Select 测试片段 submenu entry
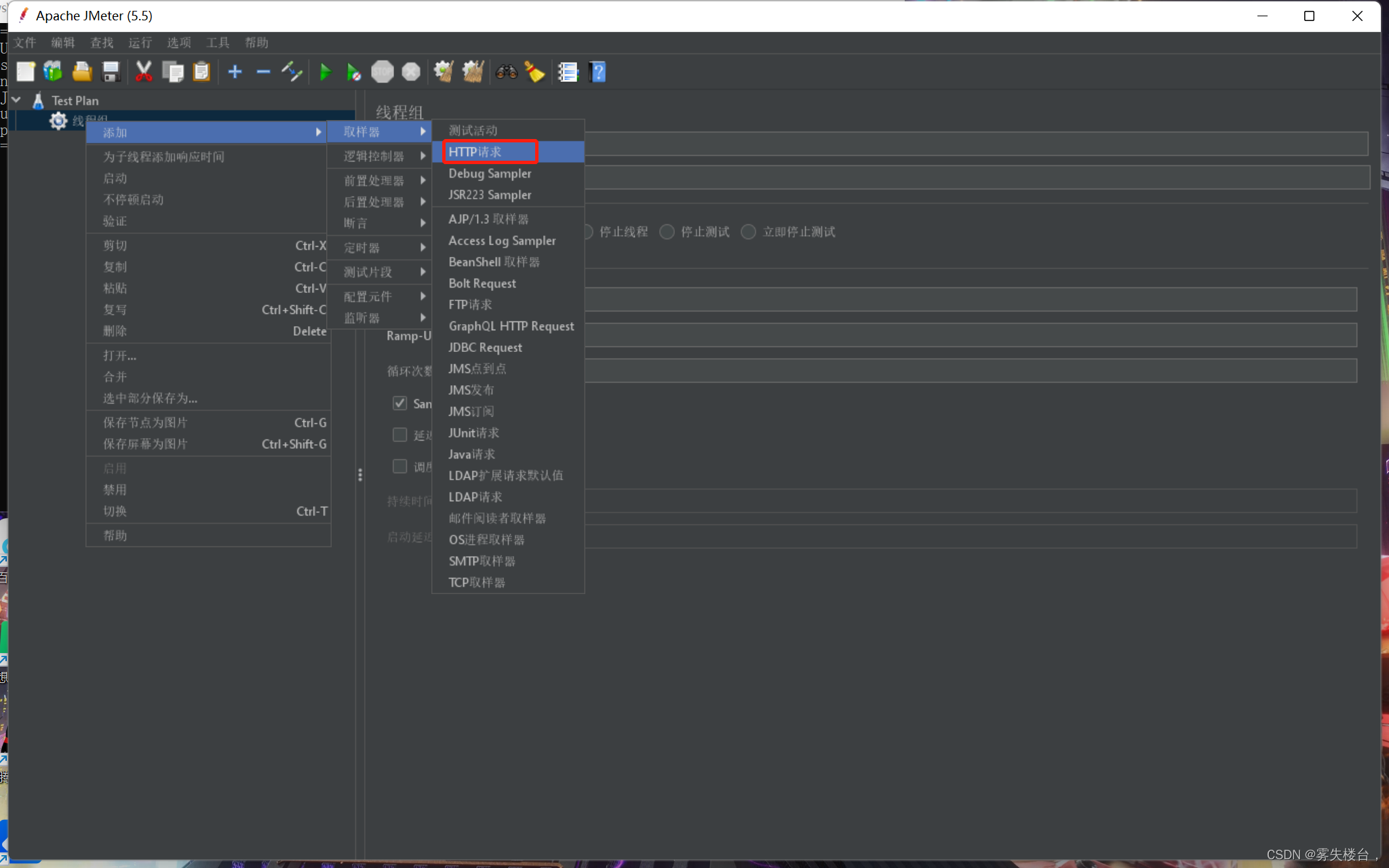Viewport: 1389px width, 868px height. [380, 272]
